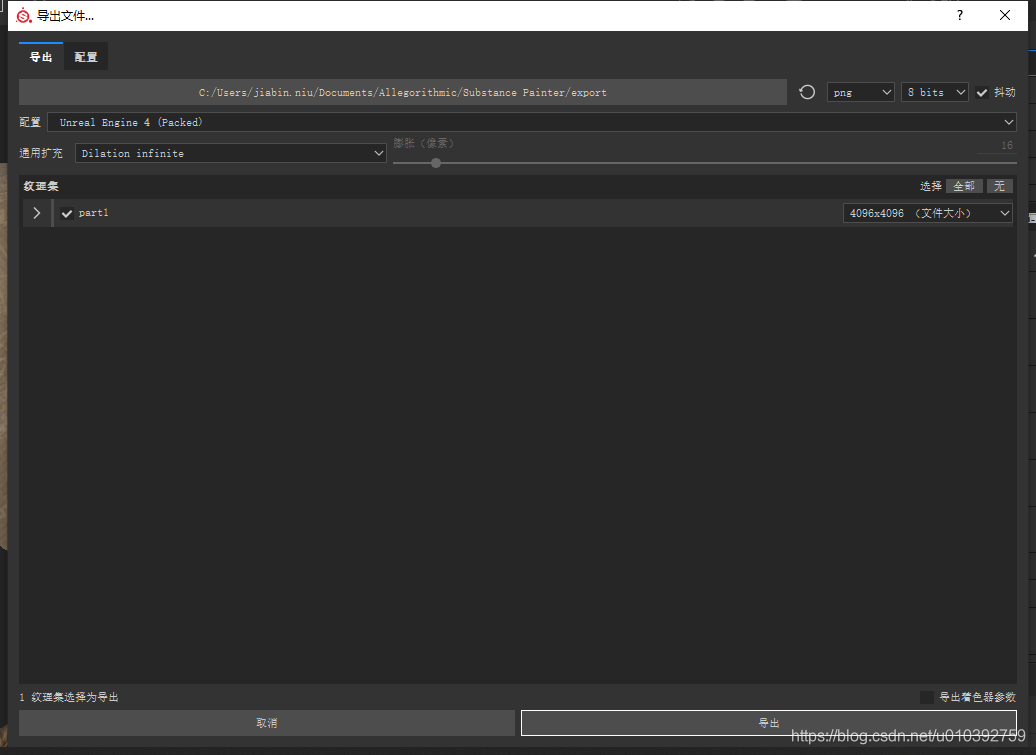Click the reset export path refresh icon
The image size is (1036, 755).
[x=807, y=92]
